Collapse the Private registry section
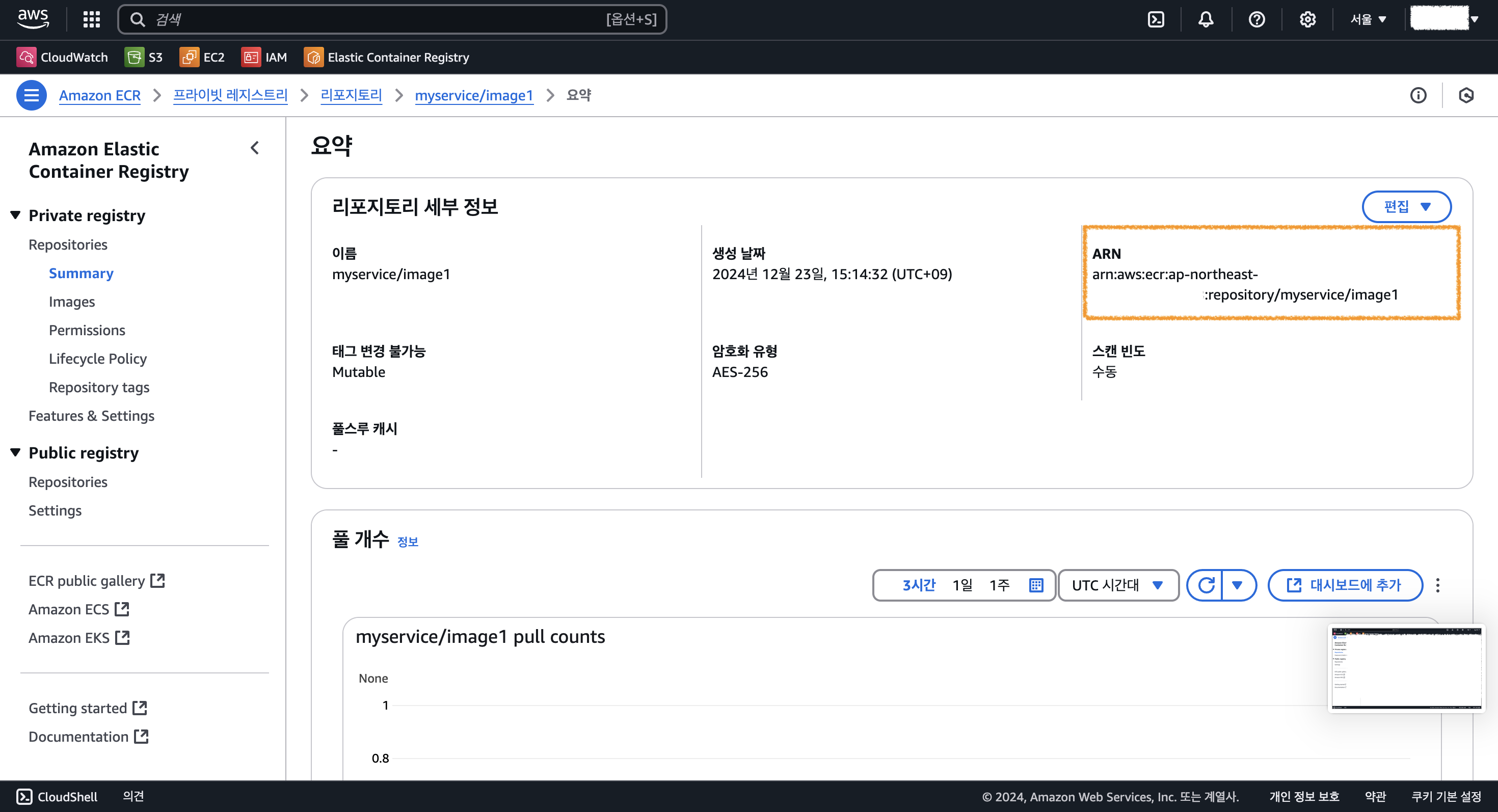The image size is (1498, 812). [x=16, y=215]
